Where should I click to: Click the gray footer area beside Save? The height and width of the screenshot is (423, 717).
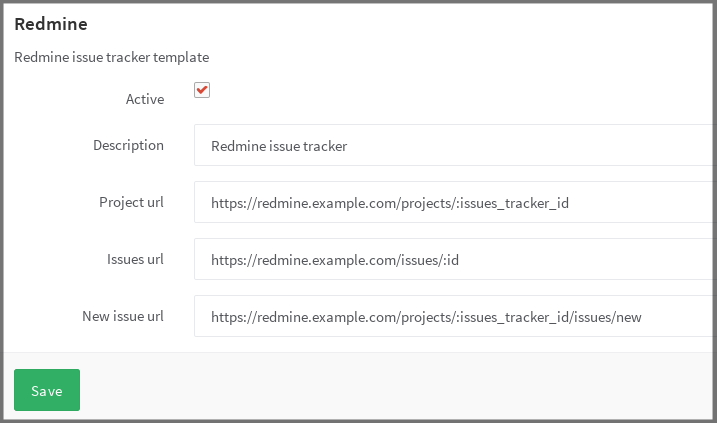[400, 389]
